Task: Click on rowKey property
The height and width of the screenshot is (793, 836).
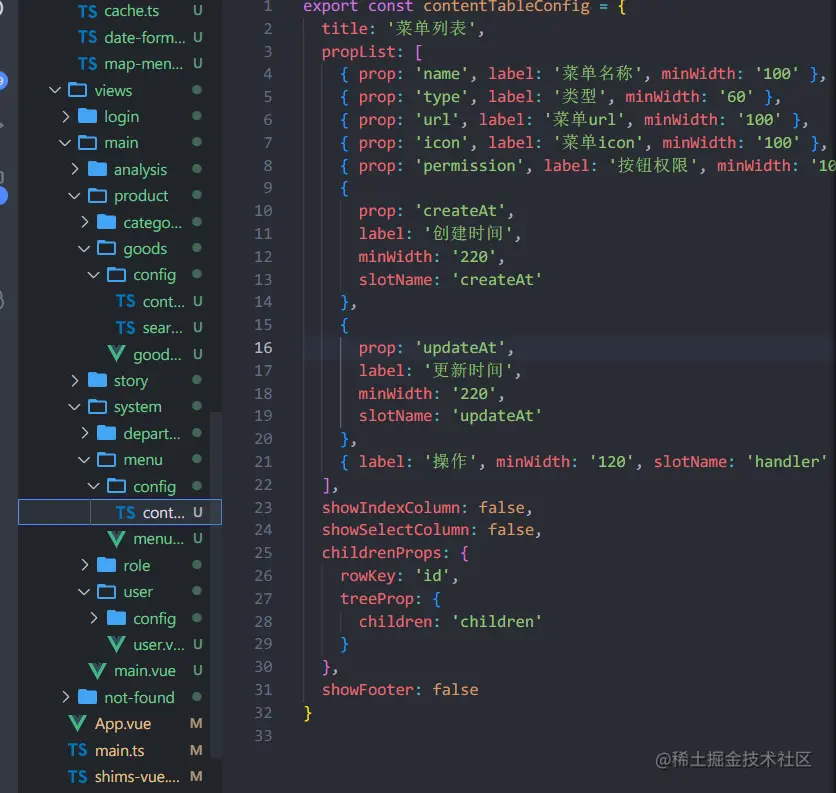Action: point(368,576)
